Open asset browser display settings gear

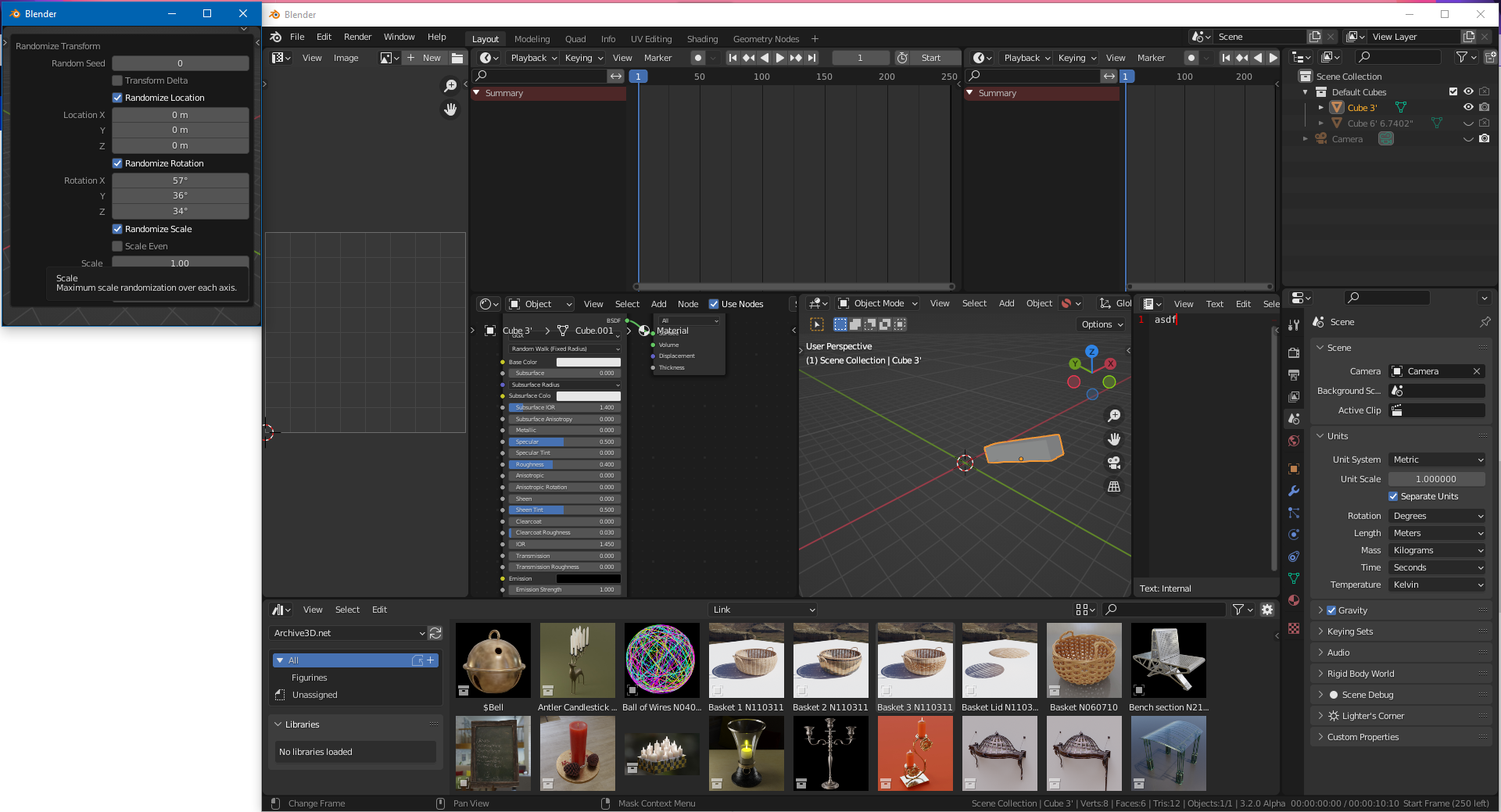click(1267, 610)
